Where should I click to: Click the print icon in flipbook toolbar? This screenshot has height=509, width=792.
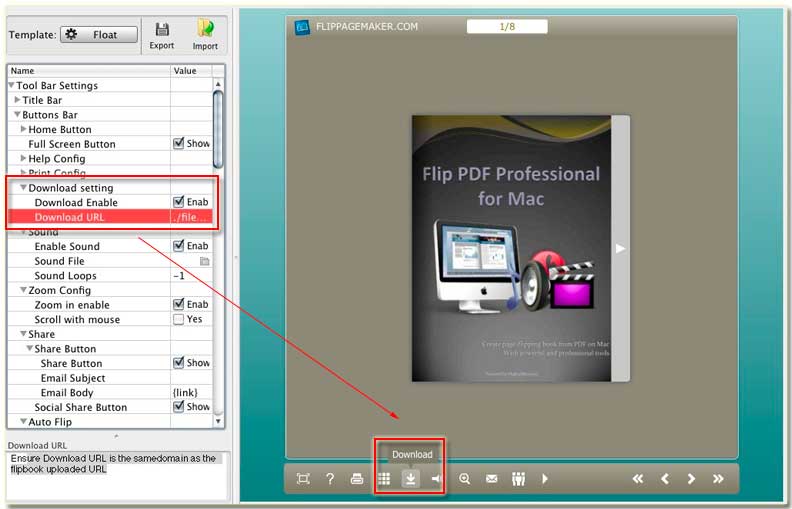point(357,479)
